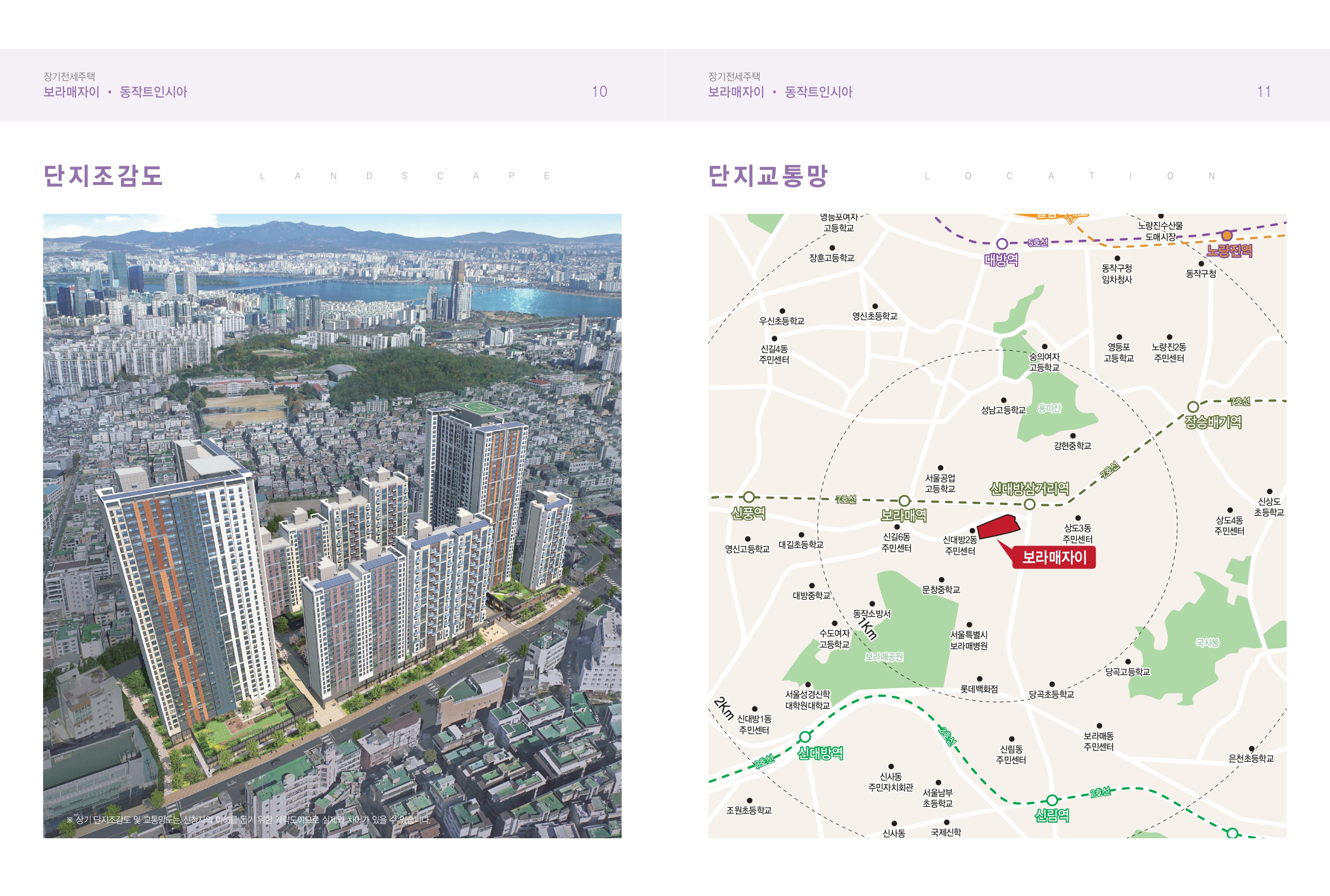Click the 신대방역 station circle marker
1330x896 pixels.
coord(805,736)
